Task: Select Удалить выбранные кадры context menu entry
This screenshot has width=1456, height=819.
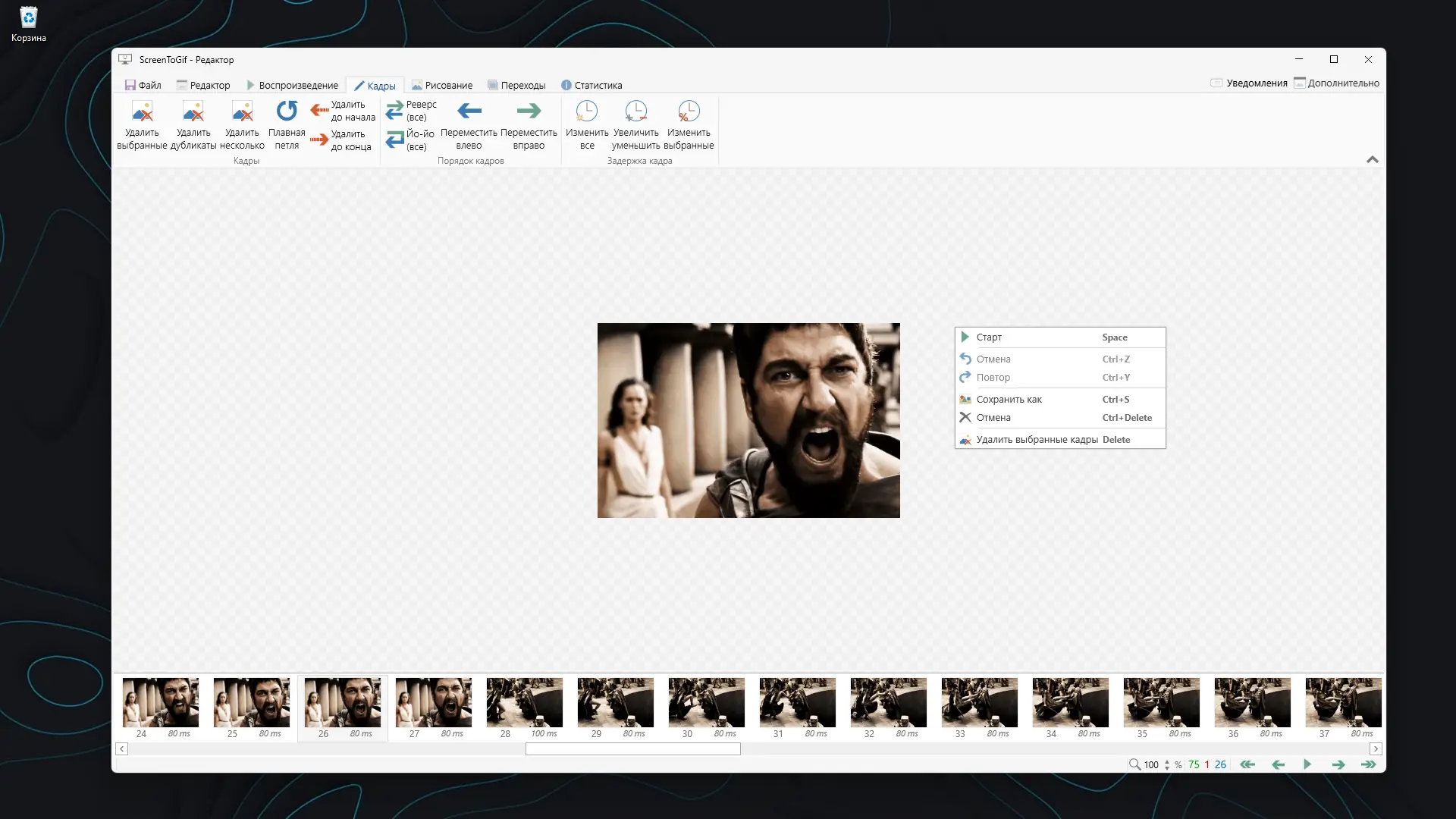Action: 1037,440
